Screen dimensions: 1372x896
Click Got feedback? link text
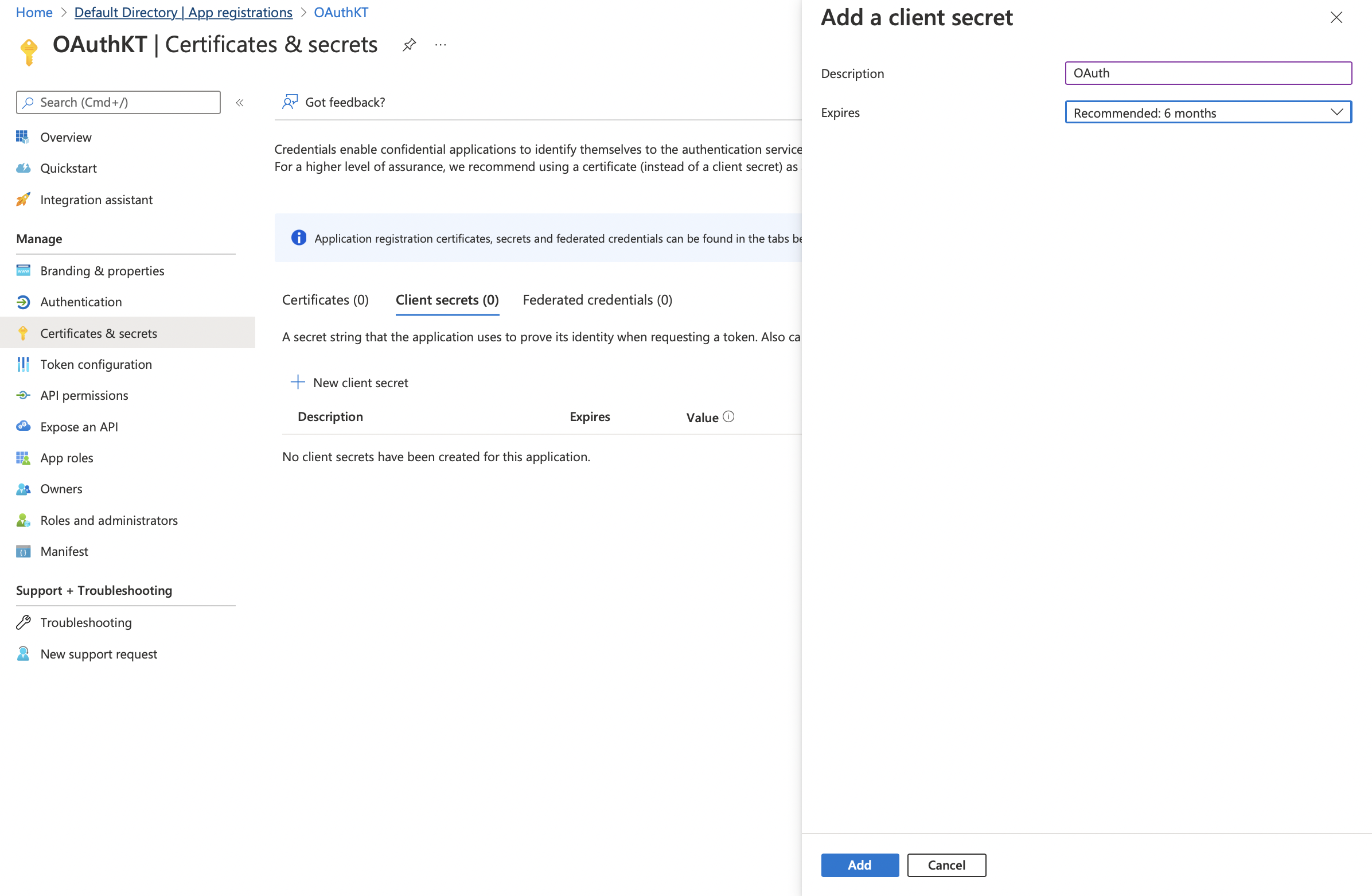click(x=345, y=102)
